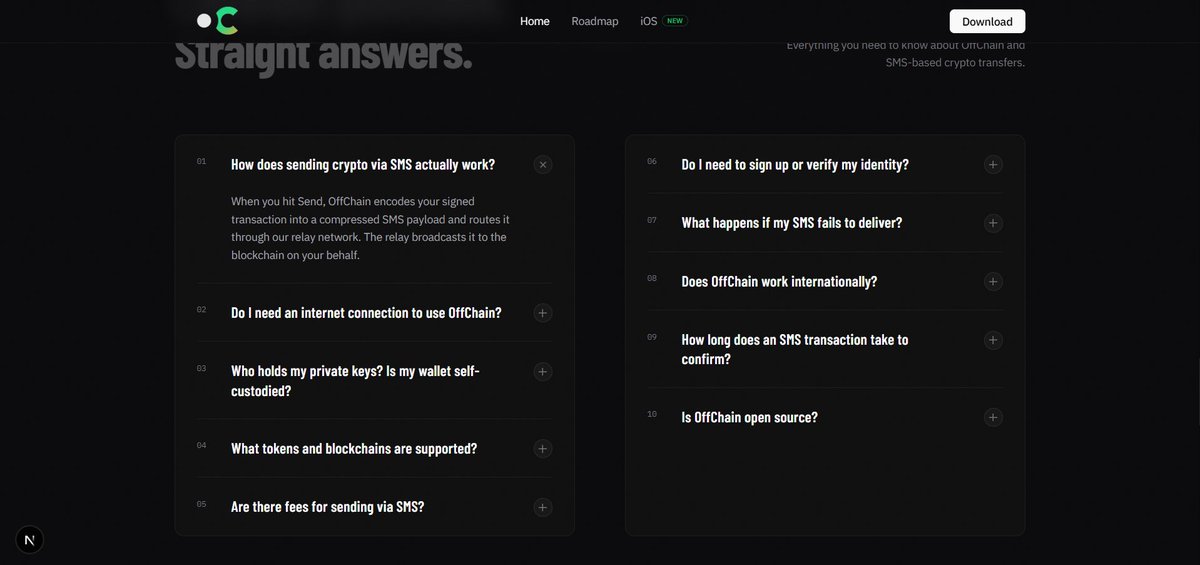Expand 'What happens if my SMS fails' plus icon
Screen dimensions: 1200x565
point(993,222)
